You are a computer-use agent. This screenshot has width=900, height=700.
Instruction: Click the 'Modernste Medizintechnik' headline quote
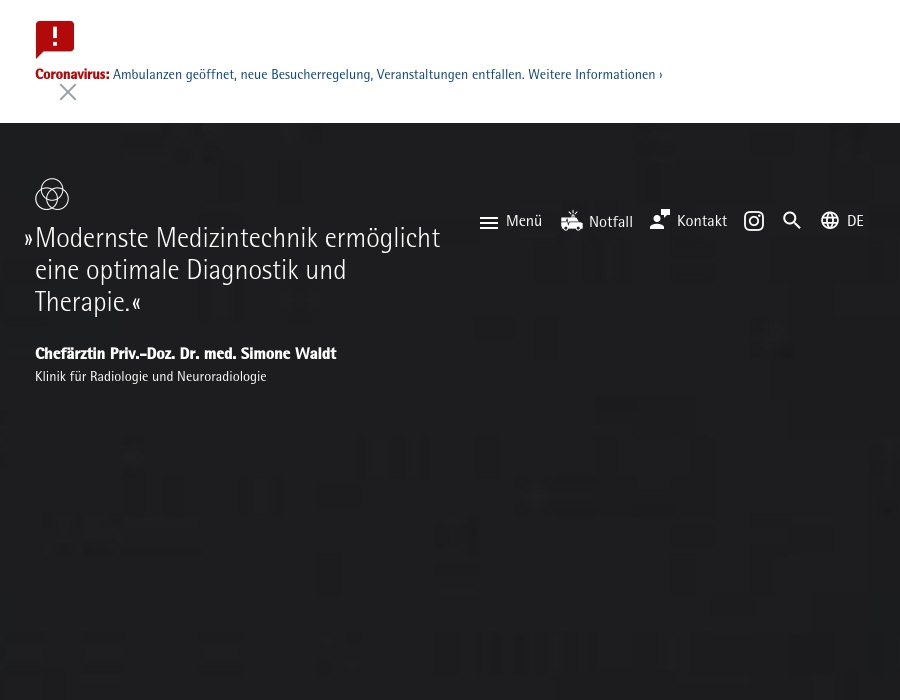click(x=237, y=270)
